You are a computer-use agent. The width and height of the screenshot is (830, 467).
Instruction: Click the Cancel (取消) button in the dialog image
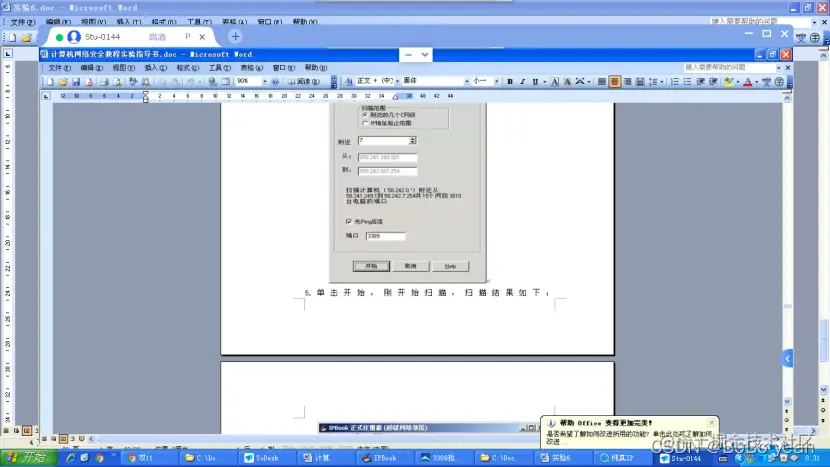pos(411,266)
